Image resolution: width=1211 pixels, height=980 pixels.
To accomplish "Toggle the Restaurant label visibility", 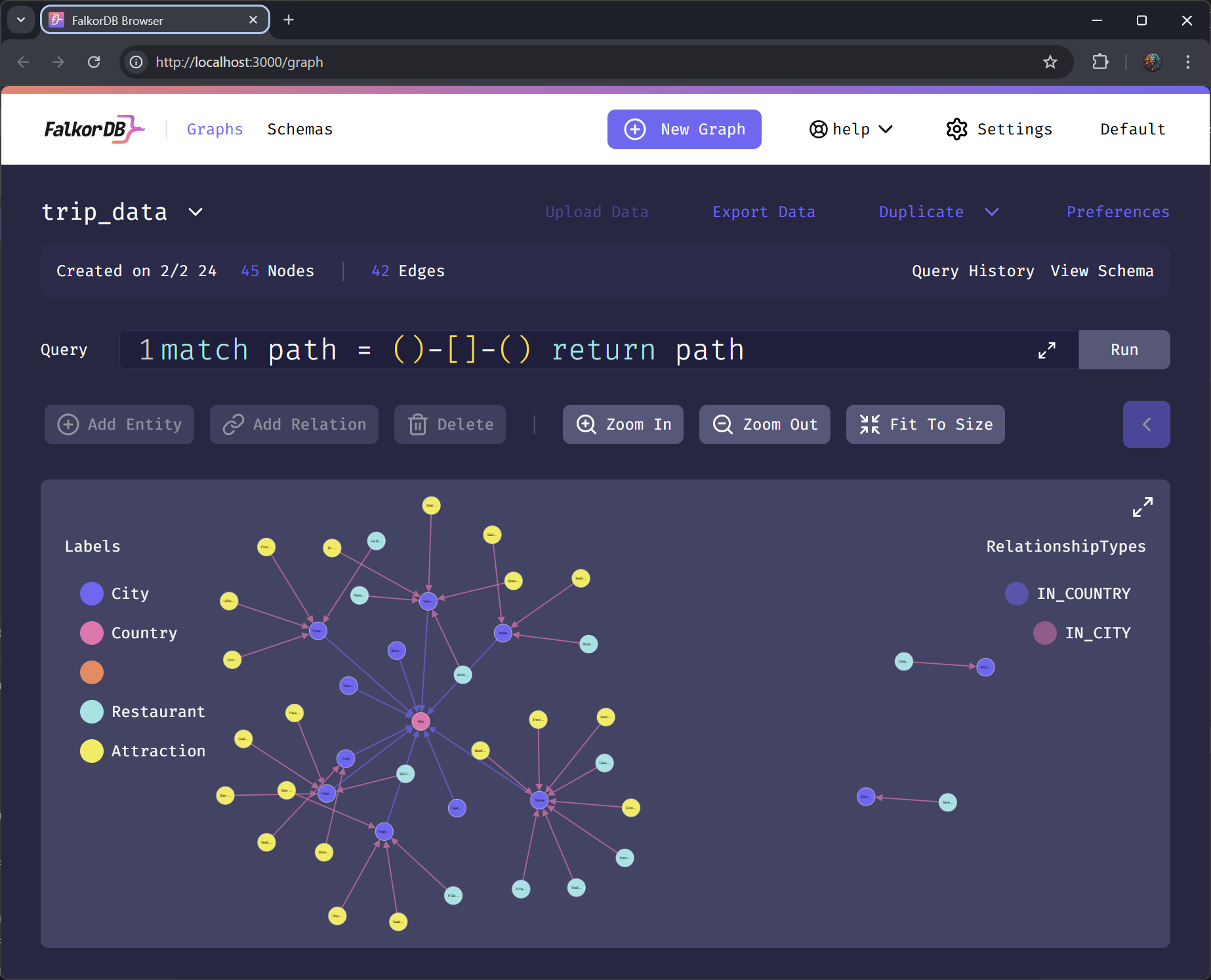I will tap(92, 712).
